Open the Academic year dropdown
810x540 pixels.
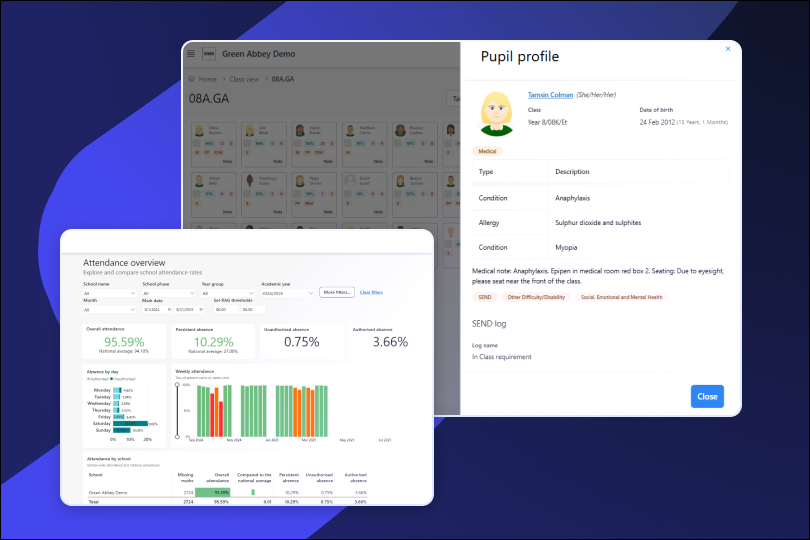(x=287, y=293)
